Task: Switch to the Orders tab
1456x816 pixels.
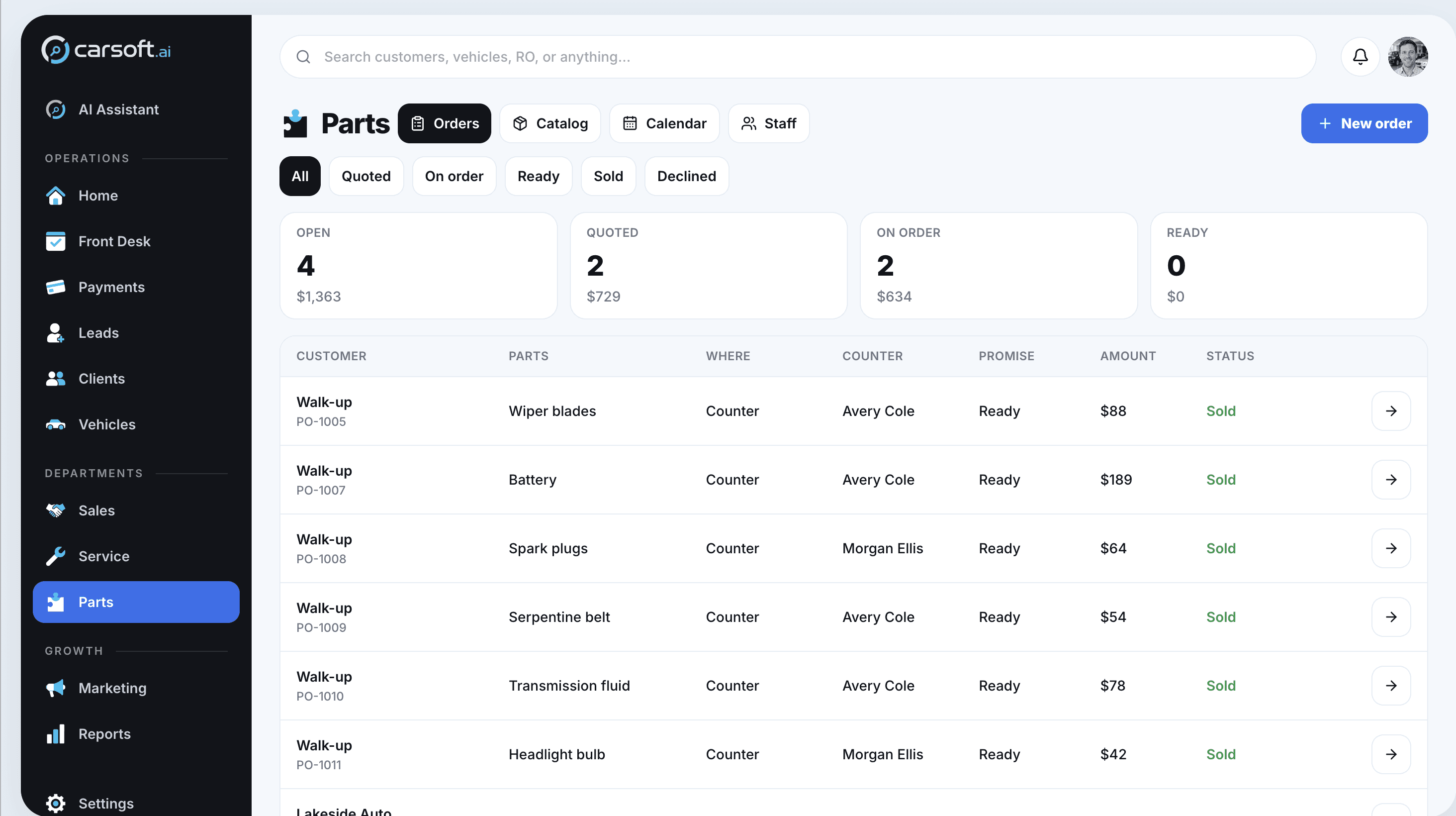Action: (x=444, y=123)
